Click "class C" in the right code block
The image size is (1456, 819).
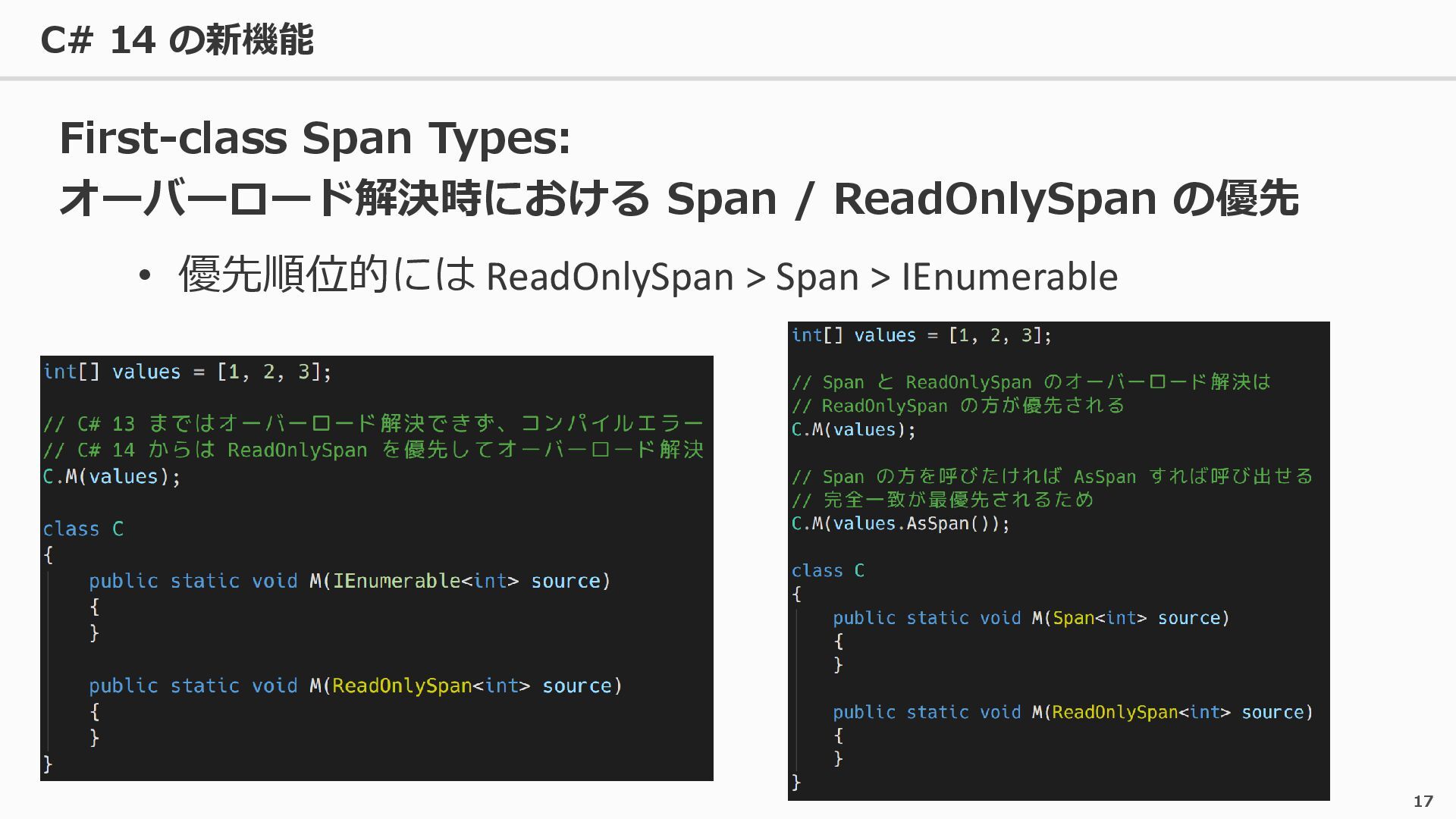(x=828, y=570)
